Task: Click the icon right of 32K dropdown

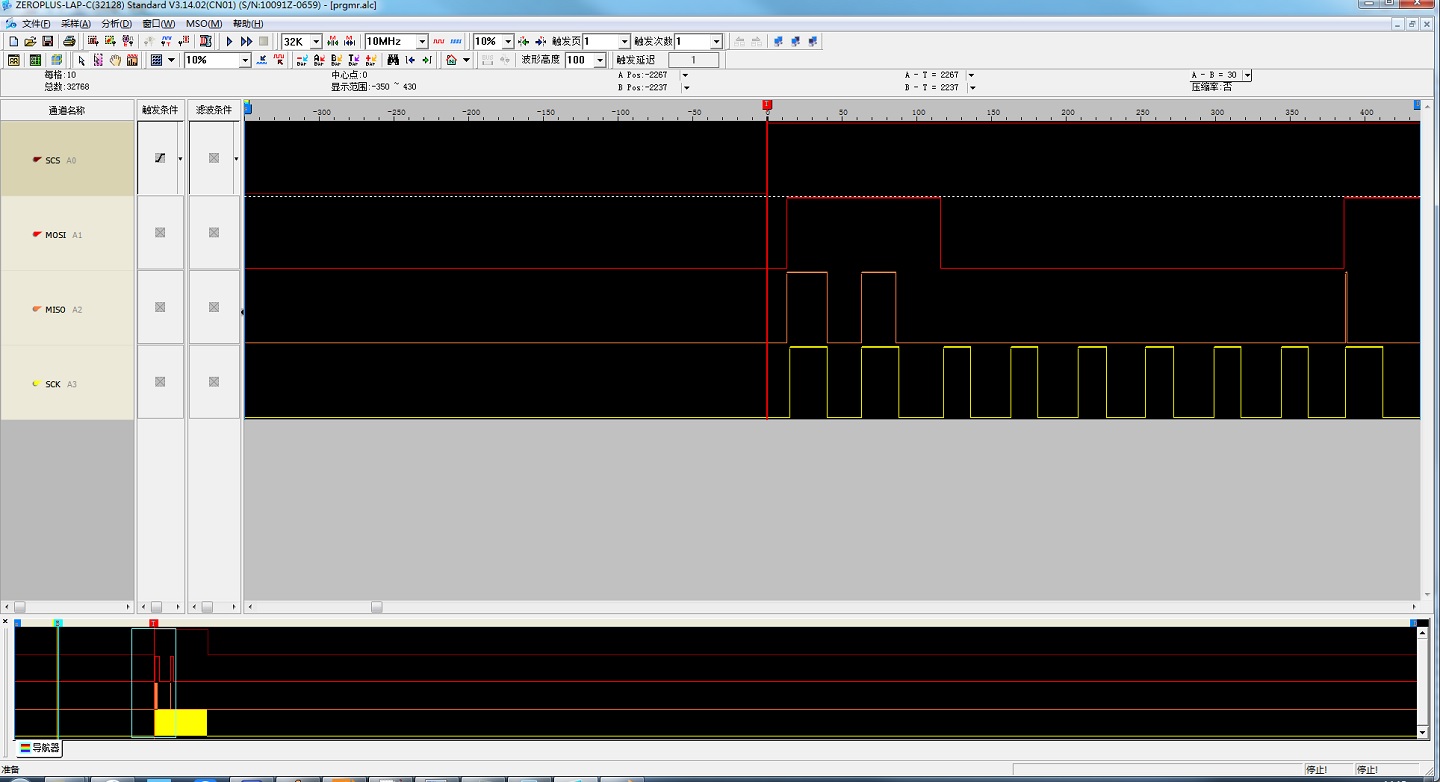Action: pyautogui.click(x=333, y=41)
